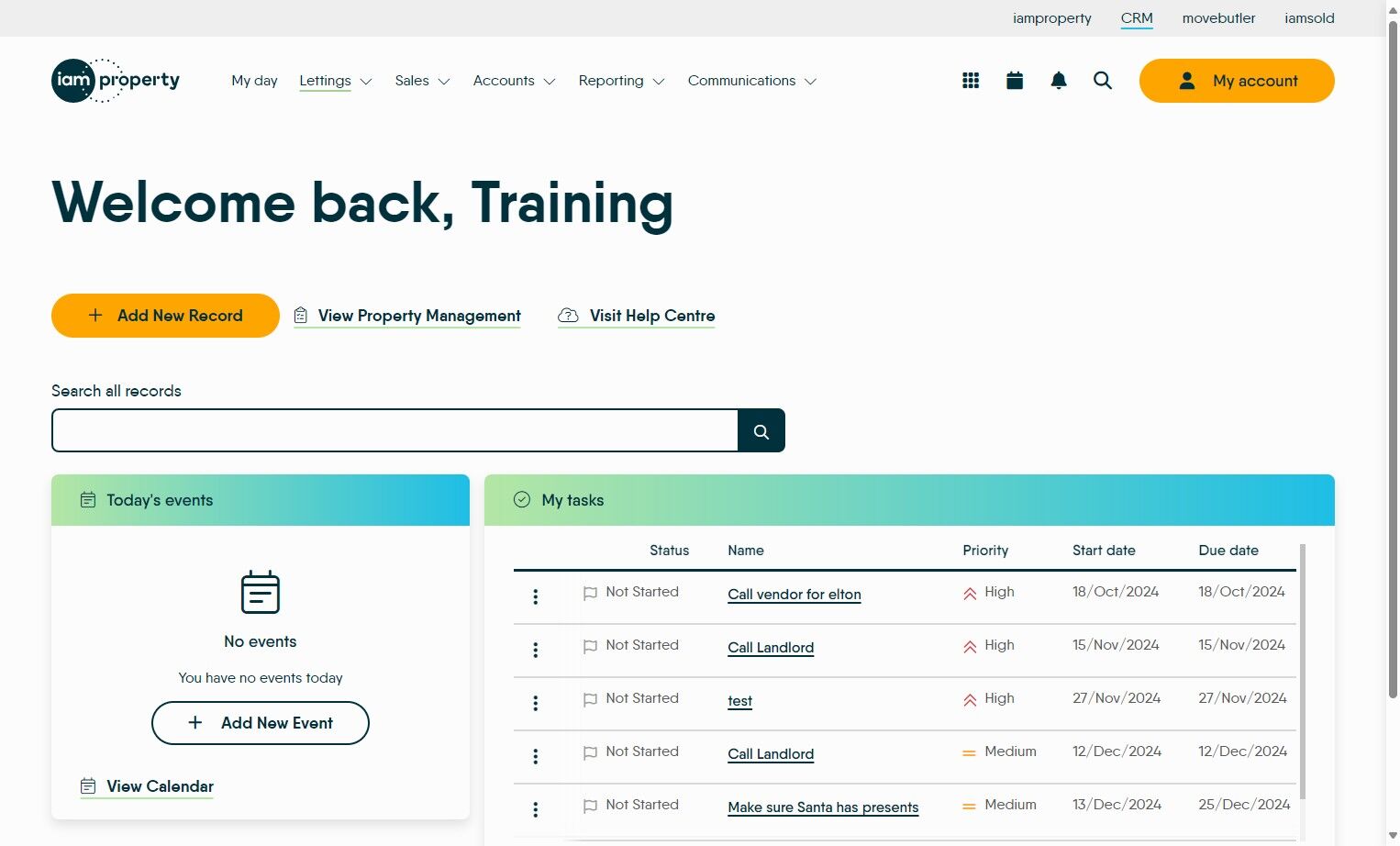Switch to movebutler top link
This screenshot has height=846, width=1400.
[1218, 18]
